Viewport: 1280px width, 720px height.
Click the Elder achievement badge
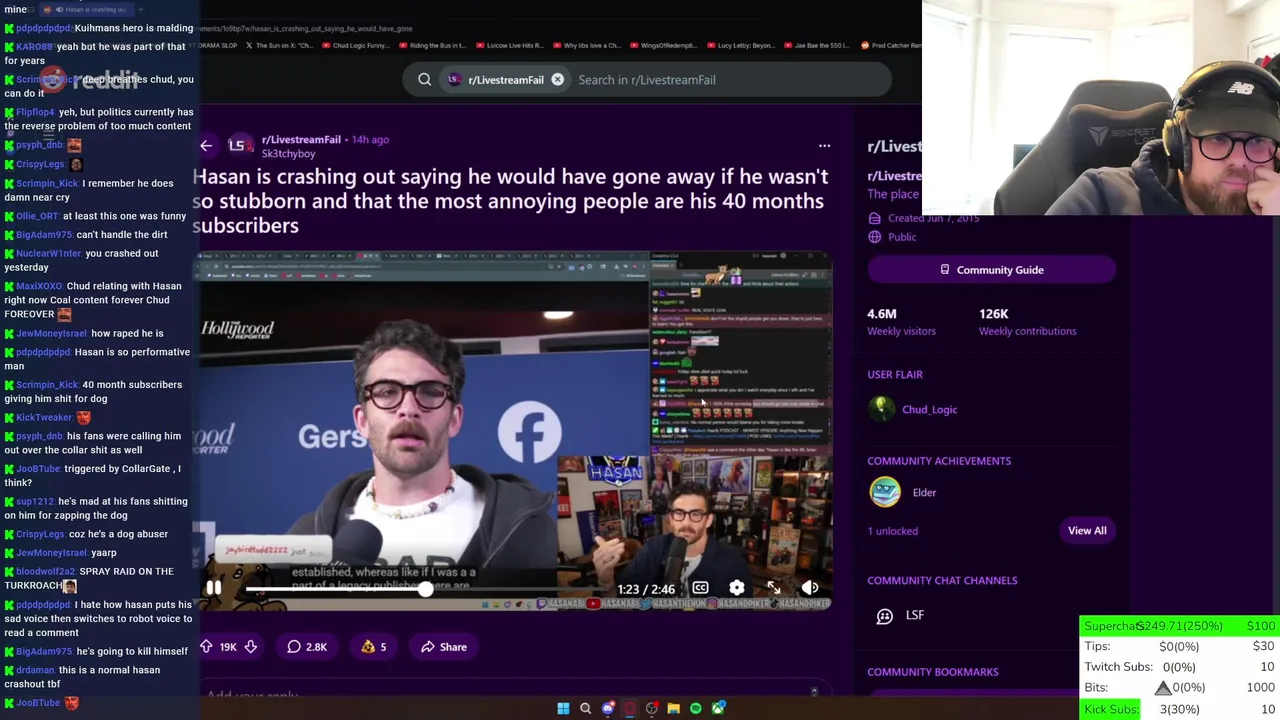tap(885, 492)
